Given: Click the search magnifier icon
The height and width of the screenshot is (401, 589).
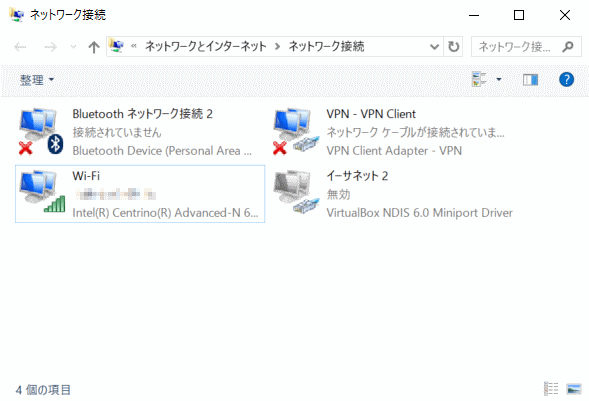Looking at the screenshot, I should pyautogui.click(x=568, y=47).
